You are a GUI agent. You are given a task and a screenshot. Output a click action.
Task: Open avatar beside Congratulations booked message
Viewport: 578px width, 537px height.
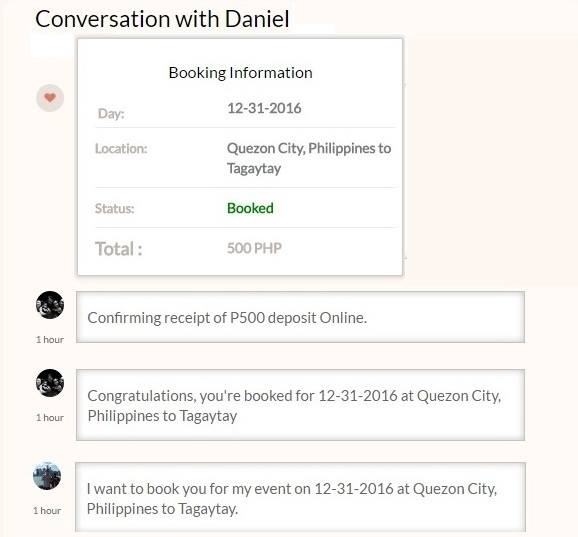[50, 383]
